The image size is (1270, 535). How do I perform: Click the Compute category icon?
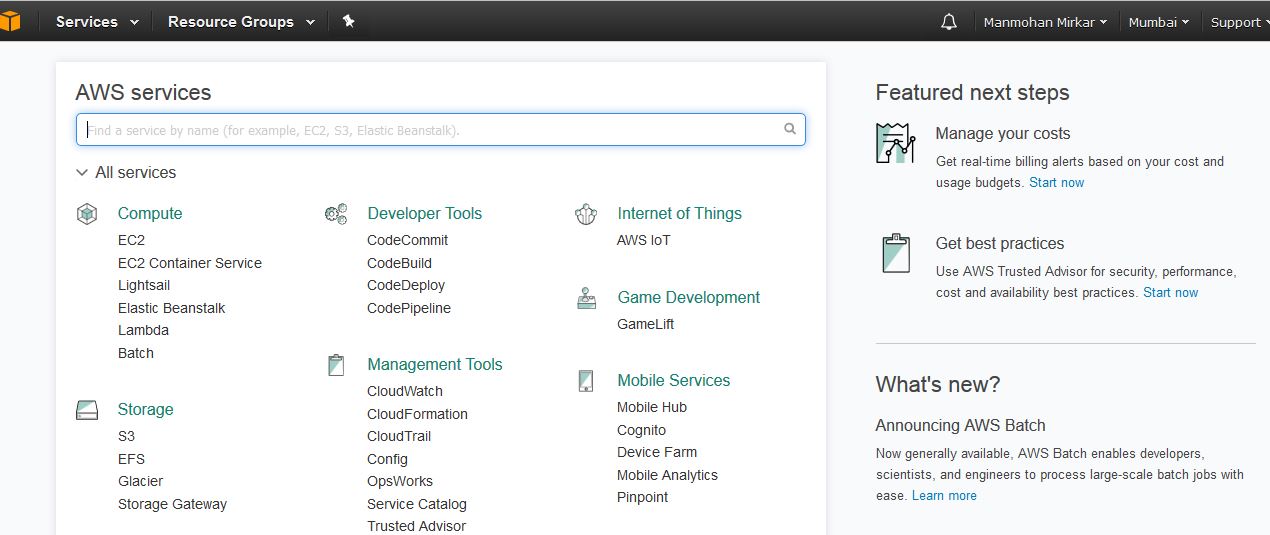coord(87,213)
